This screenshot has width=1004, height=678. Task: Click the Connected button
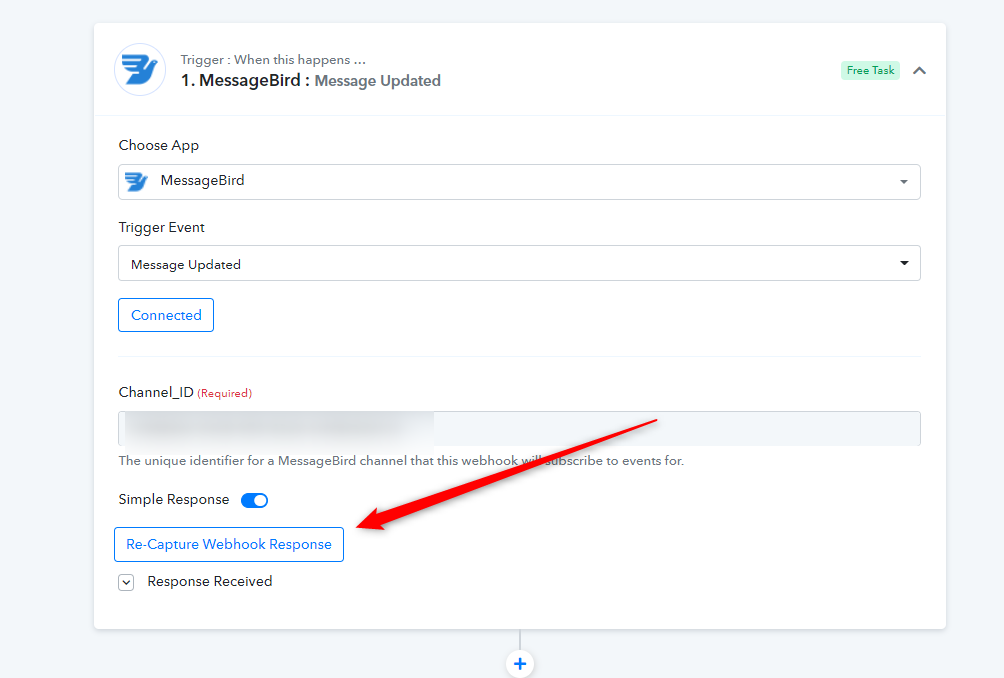pos(166,315)
